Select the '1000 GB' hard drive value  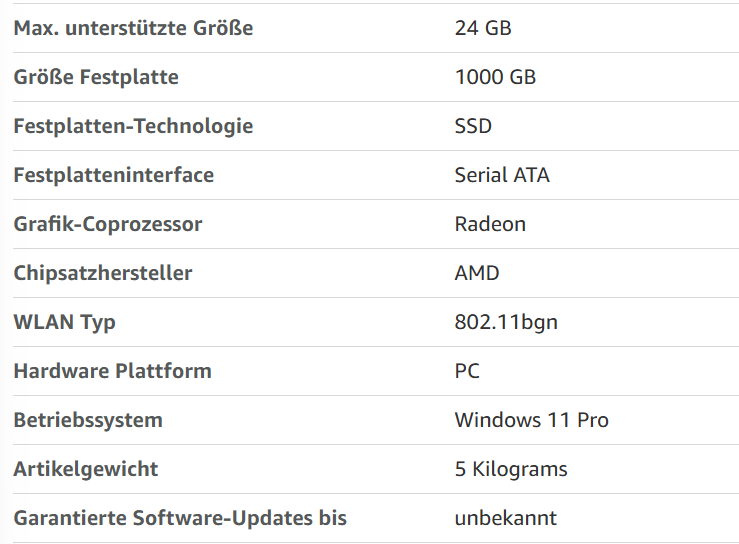click(x=495, y=77)
